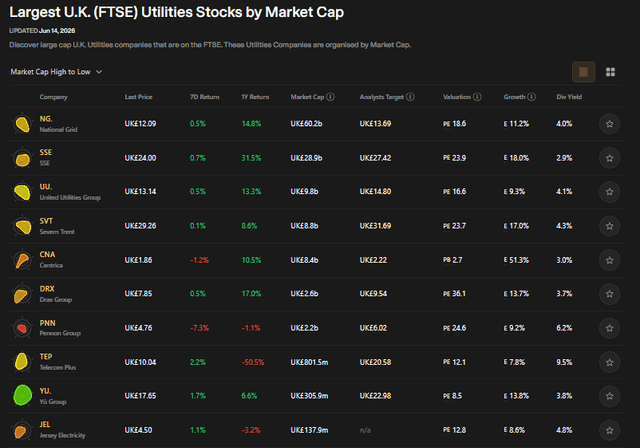Open the NG. ticker link
Image resolution: width=640 pixels, height=448 pixels.
[x=46, y=119]
